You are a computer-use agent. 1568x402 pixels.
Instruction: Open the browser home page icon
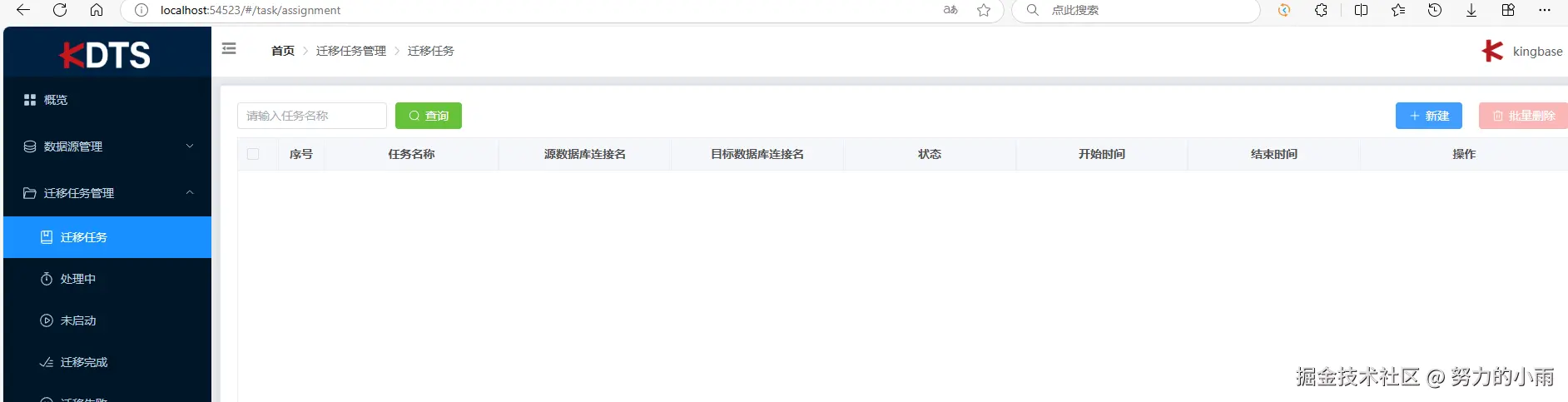point(97,10)
